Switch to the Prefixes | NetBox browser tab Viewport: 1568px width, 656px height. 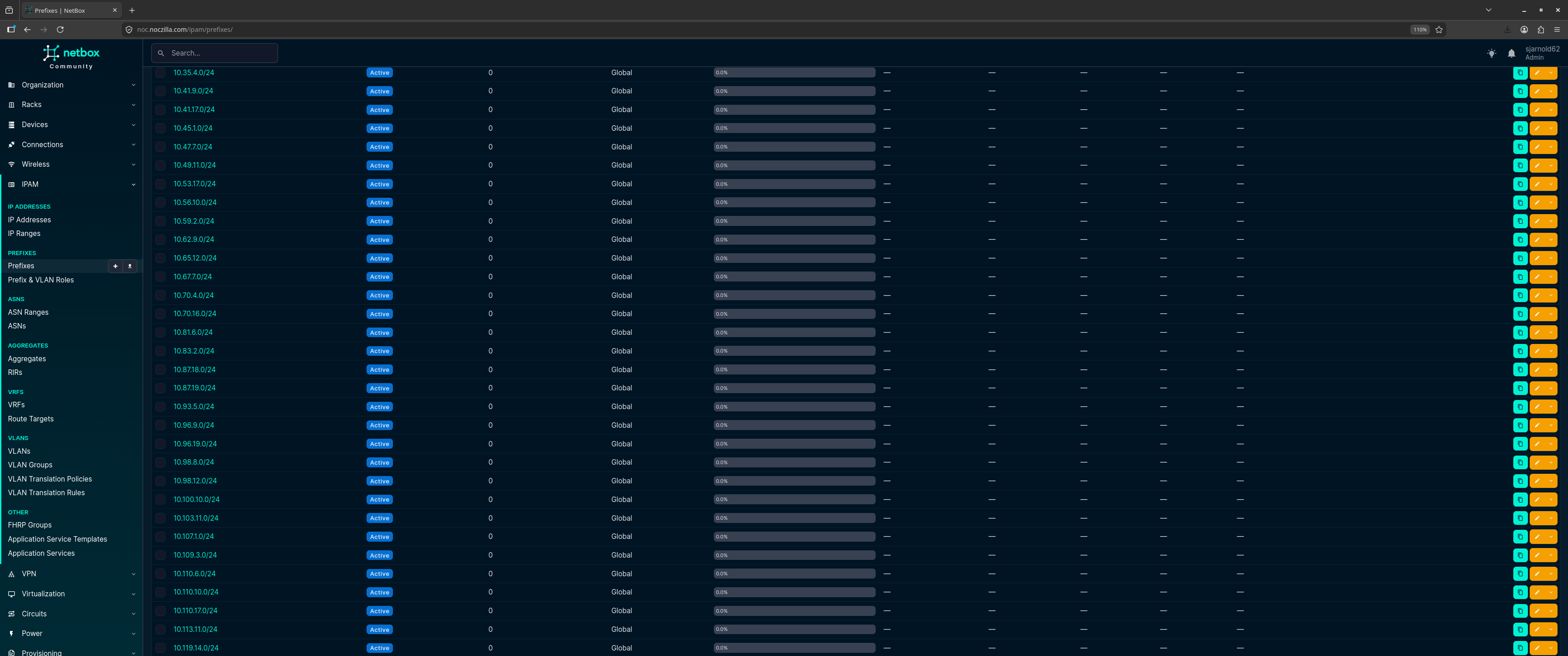[71, 10]
